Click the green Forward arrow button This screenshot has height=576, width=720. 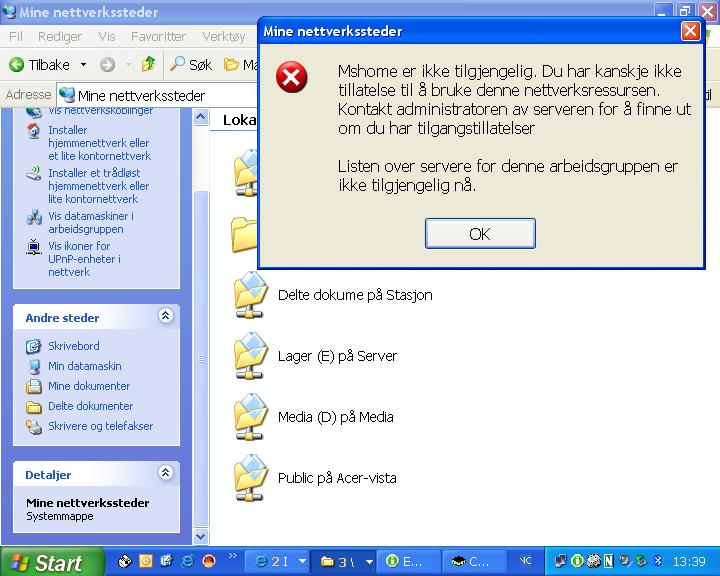coord(107,65)
